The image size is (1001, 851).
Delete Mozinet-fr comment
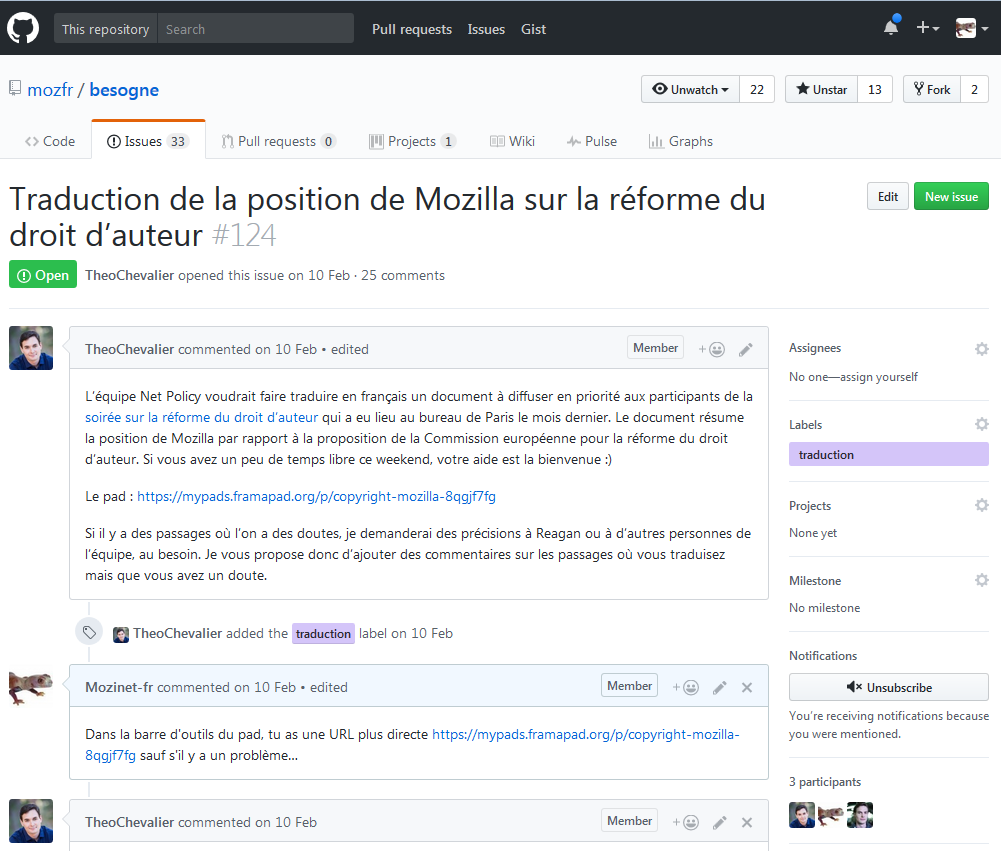point(747,688)
